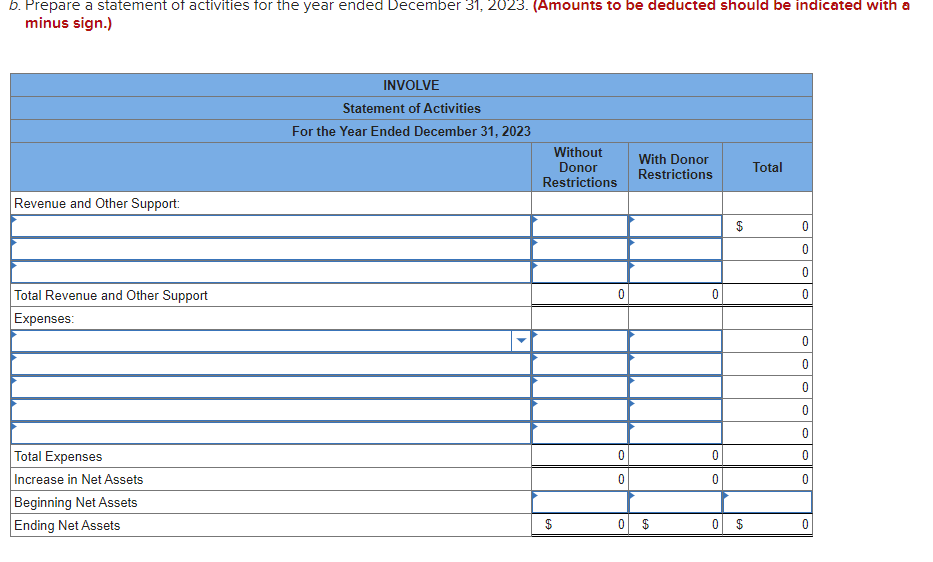Click Increase in Net Assets With Donor value
The height and width of the screenshot is (562, 933).
[x=715, y=479]
